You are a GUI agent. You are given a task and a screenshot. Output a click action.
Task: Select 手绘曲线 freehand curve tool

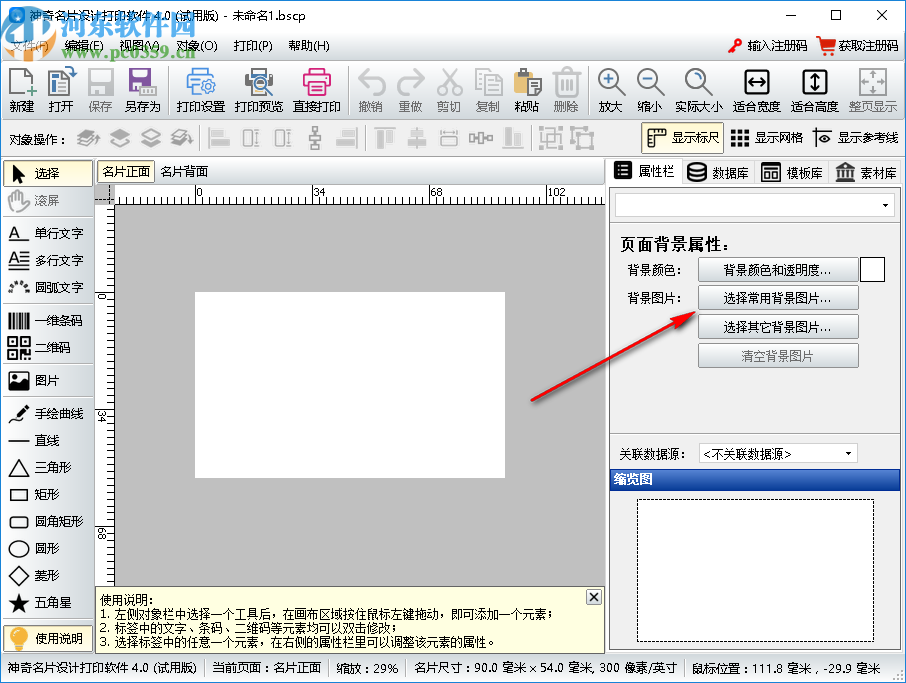[48, 414]
